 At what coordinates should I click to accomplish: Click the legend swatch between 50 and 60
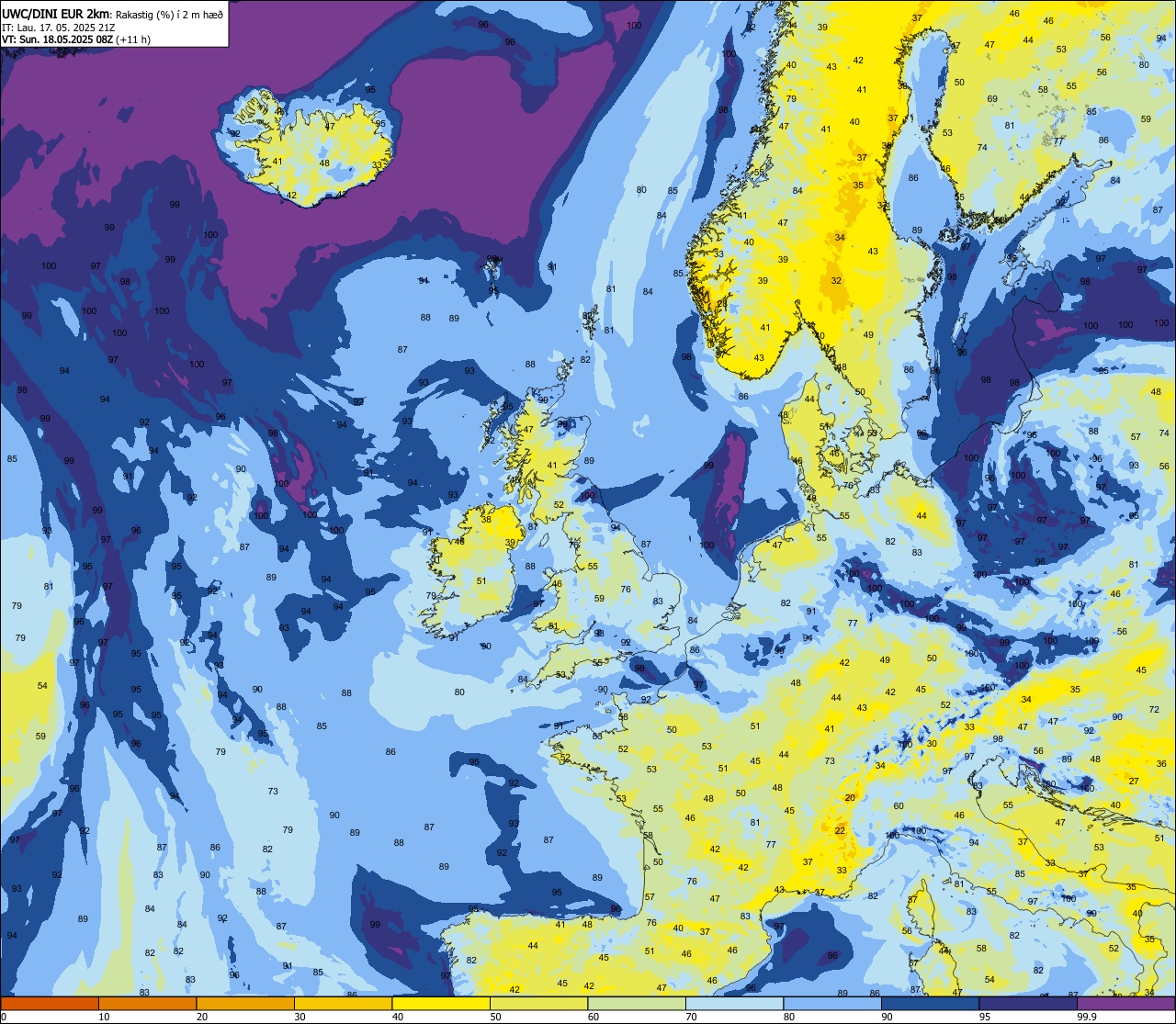pyautogui.click(x=538, y=1004)
